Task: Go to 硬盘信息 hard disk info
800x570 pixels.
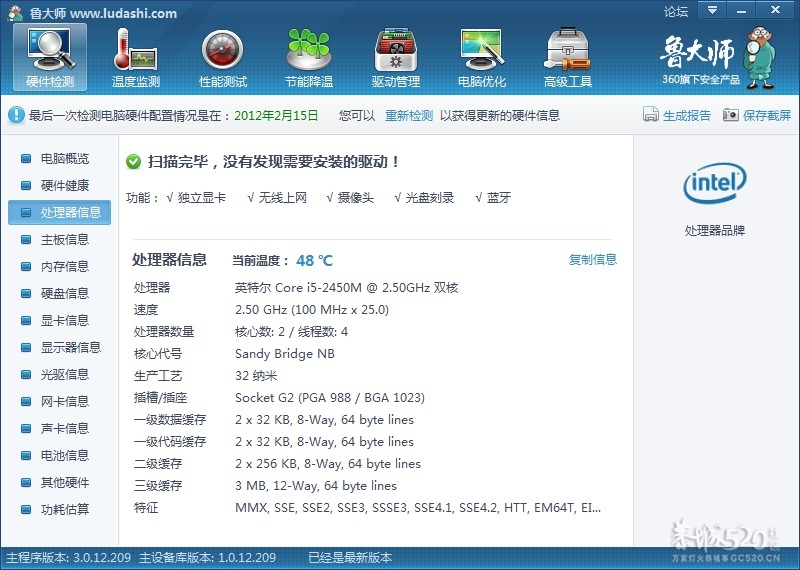Action: coord(64,294)
